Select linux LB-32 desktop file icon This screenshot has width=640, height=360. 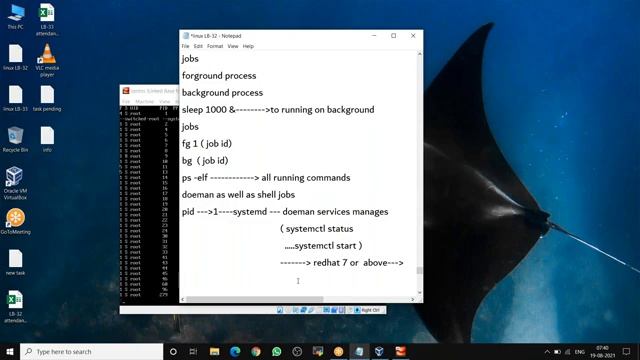click(x=16, y=58)
